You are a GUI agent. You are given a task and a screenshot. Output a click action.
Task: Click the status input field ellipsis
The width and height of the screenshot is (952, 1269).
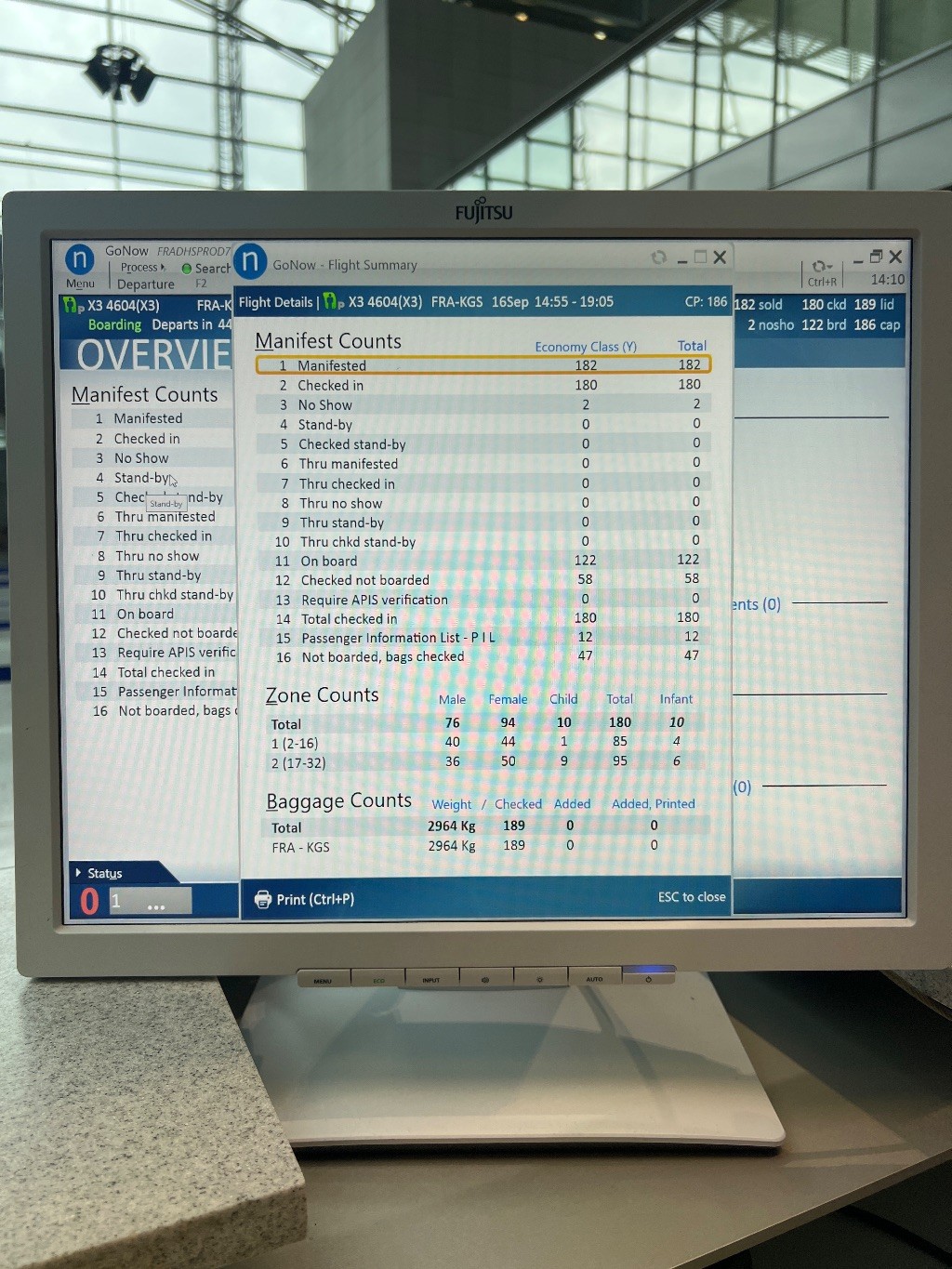(x=155, y=905)
